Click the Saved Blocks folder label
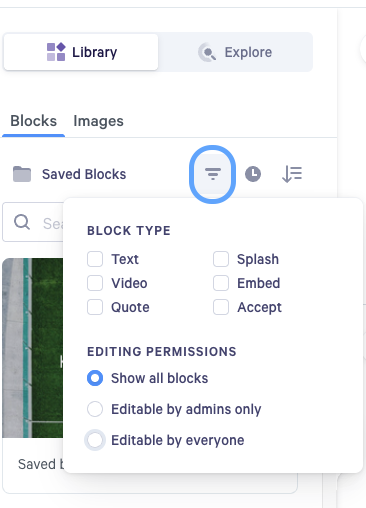 pos(84,174)
